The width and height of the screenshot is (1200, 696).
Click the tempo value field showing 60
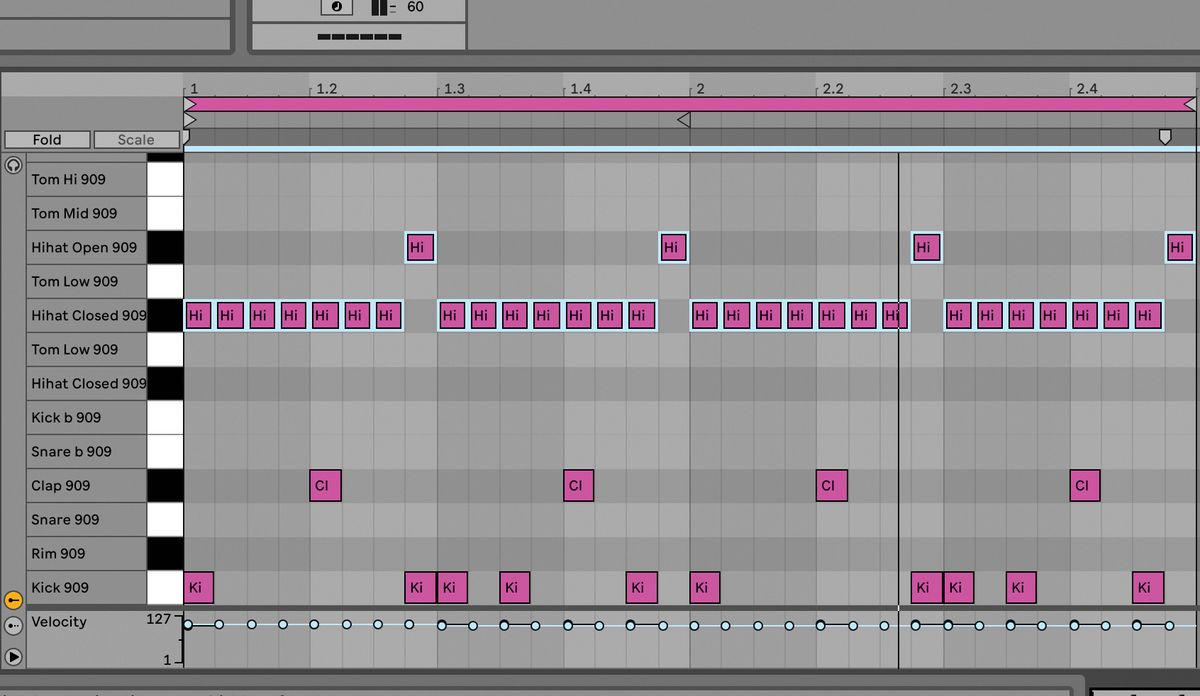(x=416, y=8)
